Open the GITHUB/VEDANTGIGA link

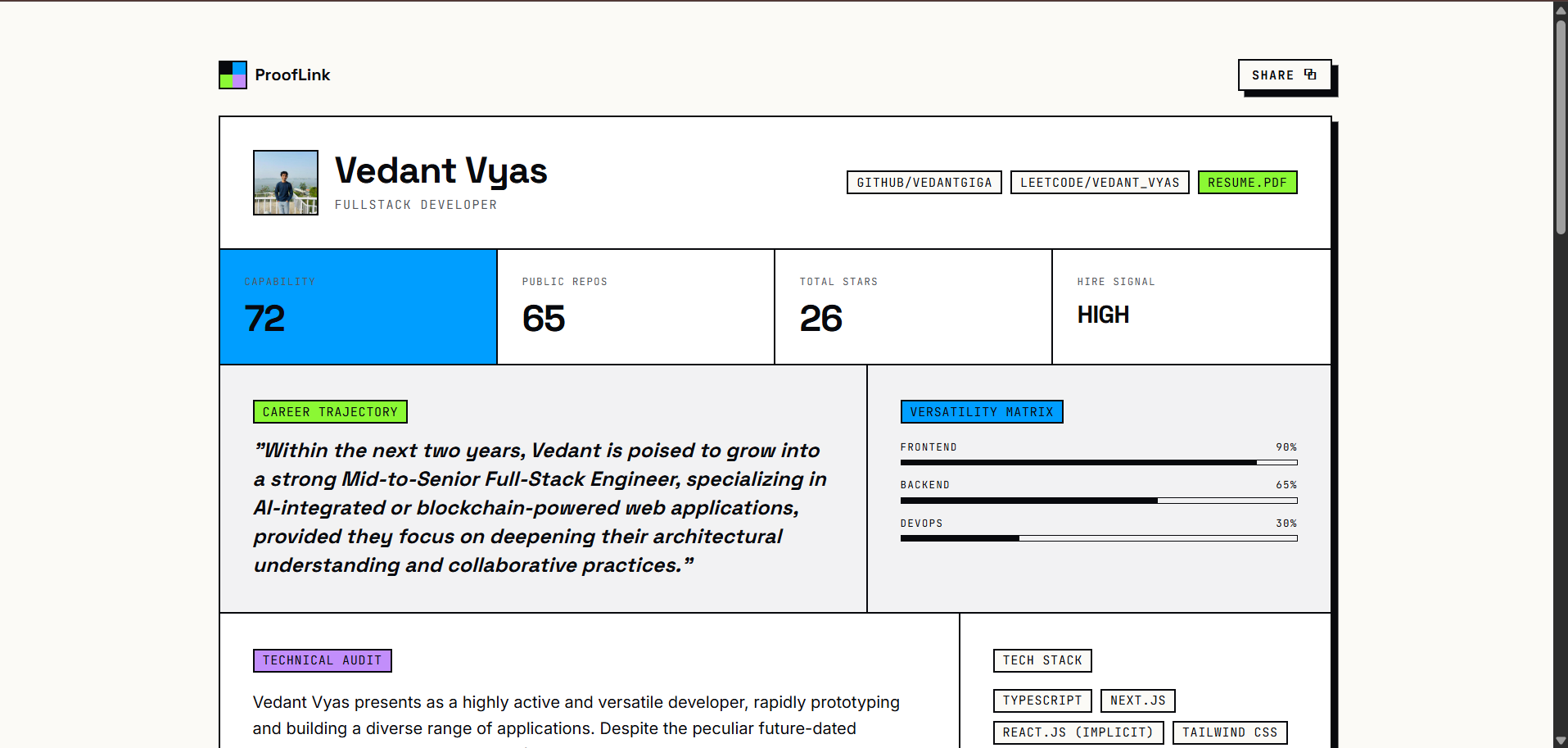click(924, 183)
